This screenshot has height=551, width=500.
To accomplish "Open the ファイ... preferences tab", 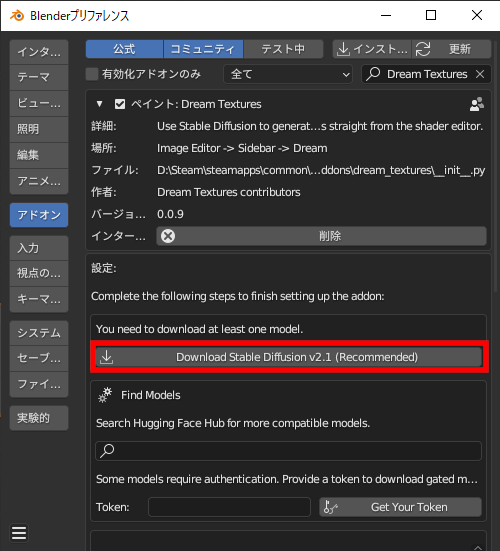I will pyautogui.click(x=39, y=384).
